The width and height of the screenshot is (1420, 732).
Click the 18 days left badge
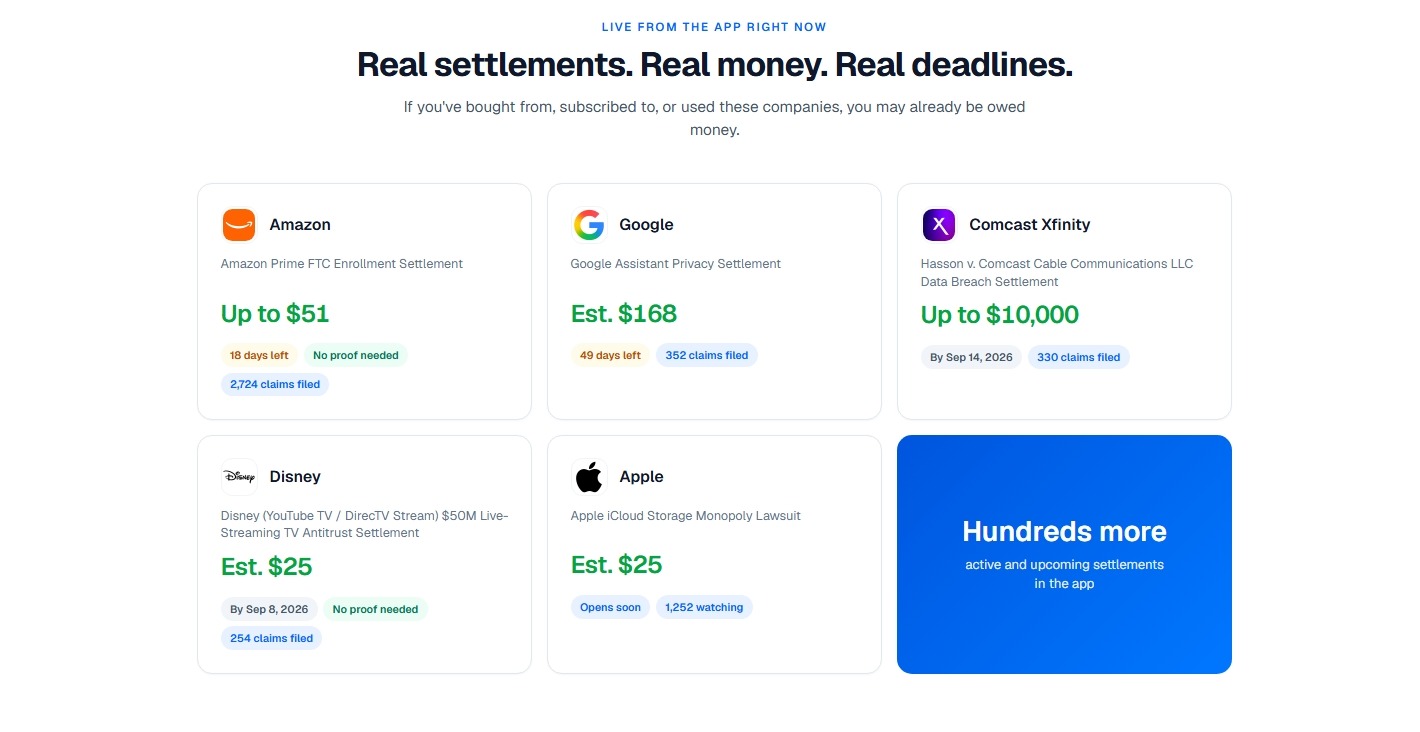[259, 355]
